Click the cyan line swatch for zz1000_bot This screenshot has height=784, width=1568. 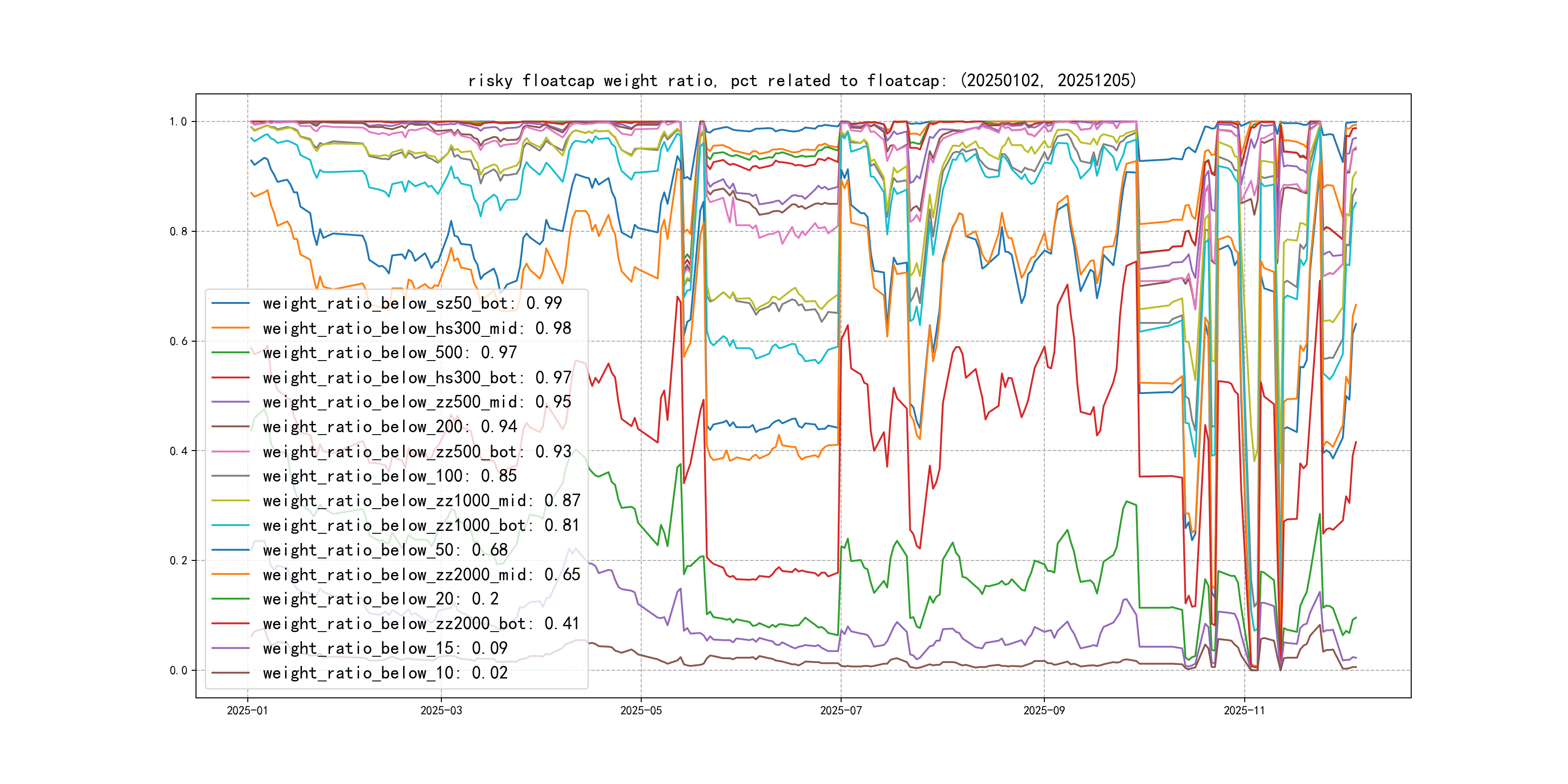tap(230, 525)
